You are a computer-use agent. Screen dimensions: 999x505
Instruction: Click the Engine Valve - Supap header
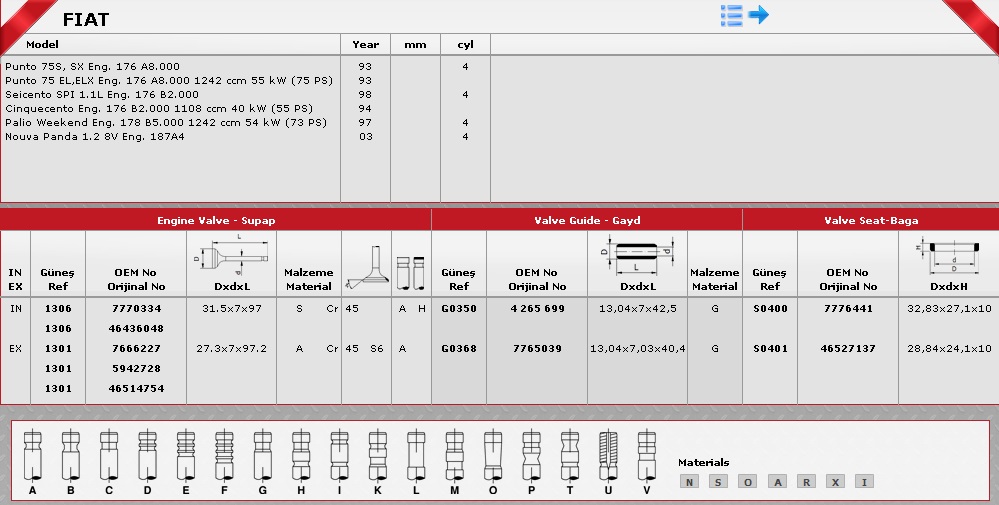pos(216,220)
